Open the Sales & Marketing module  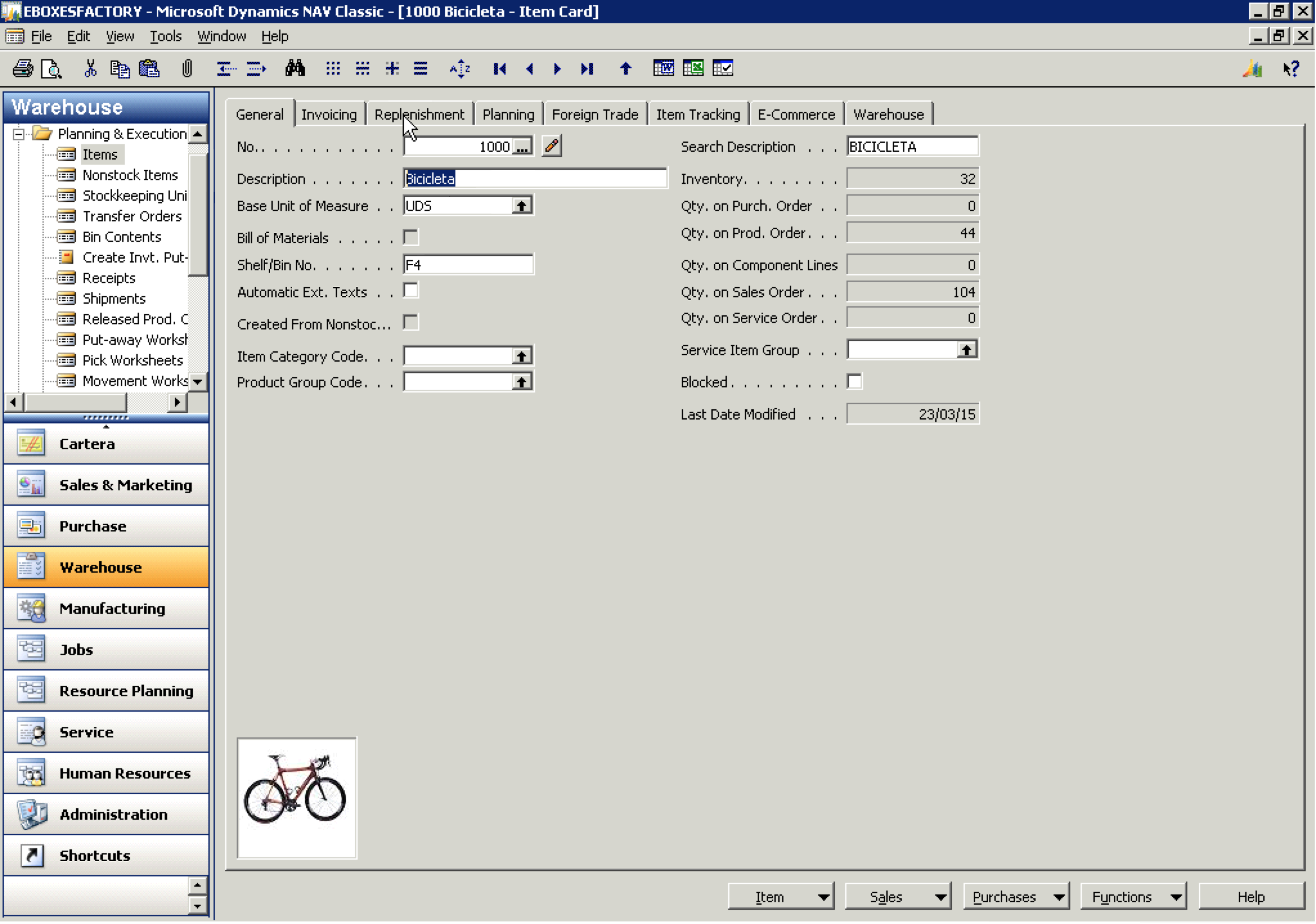[106, 485]
